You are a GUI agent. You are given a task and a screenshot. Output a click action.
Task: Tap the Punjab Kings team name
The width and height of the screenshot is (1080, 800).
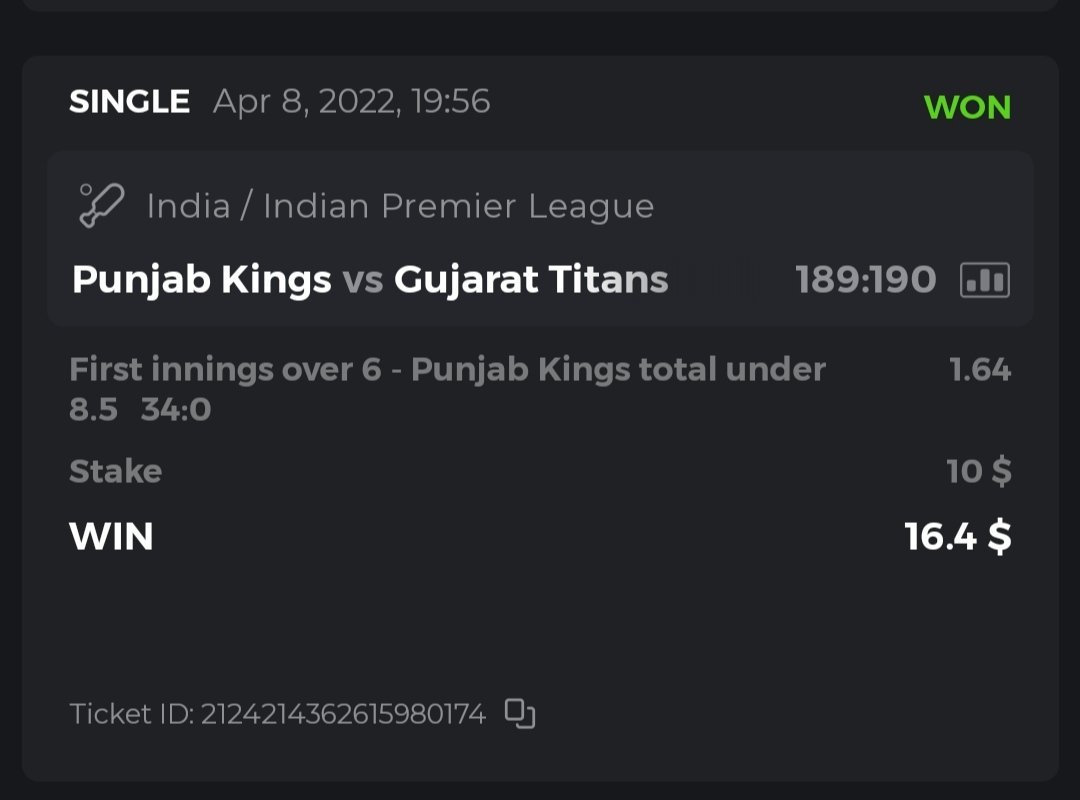click(x=201, y=280)
